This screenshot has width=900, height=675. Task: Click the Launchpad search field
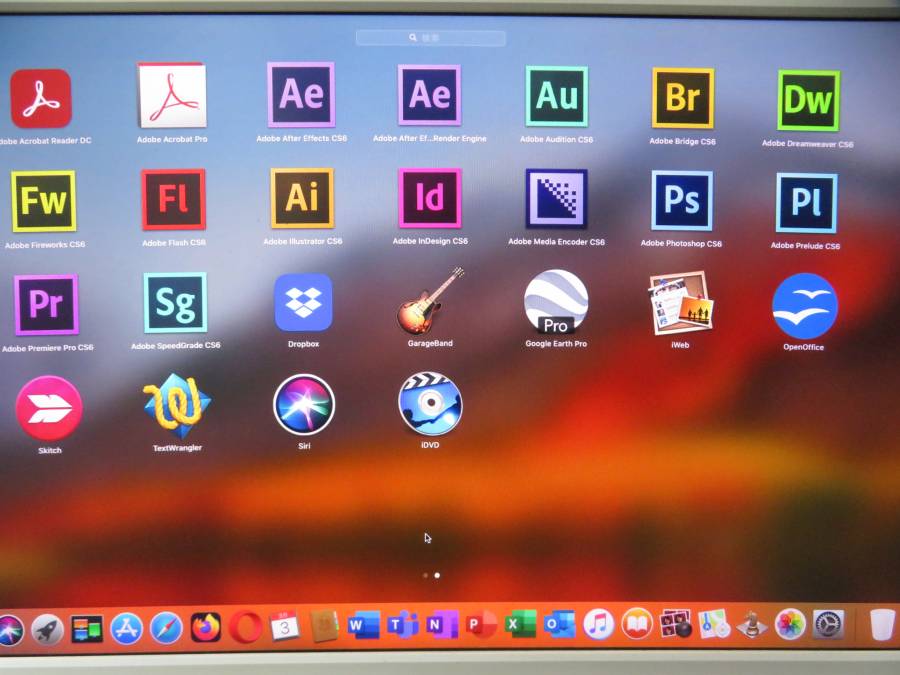click(430, 38)
